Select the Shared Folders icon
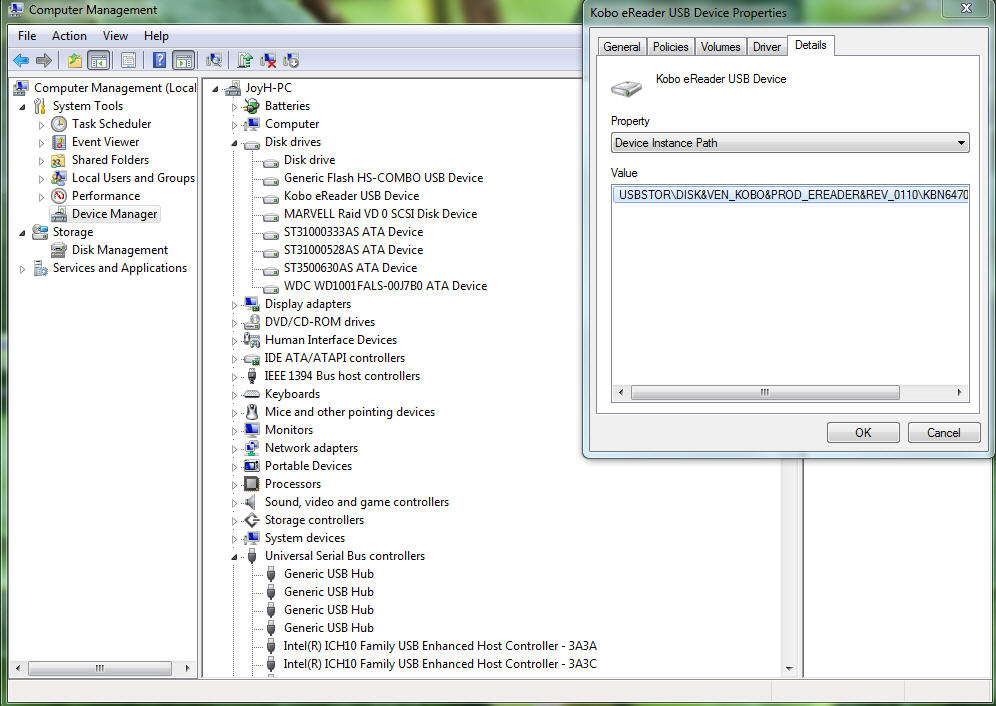 59,160
